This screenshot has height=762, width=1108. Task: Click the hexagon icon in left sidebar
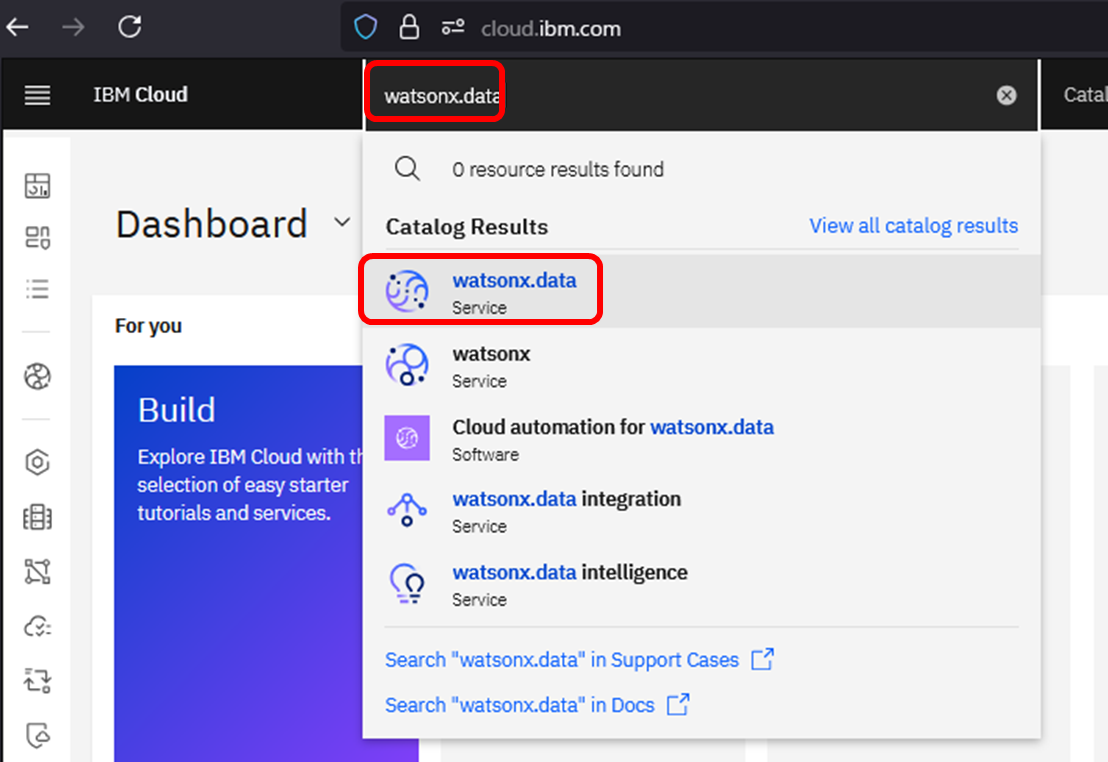coord(37,462)
